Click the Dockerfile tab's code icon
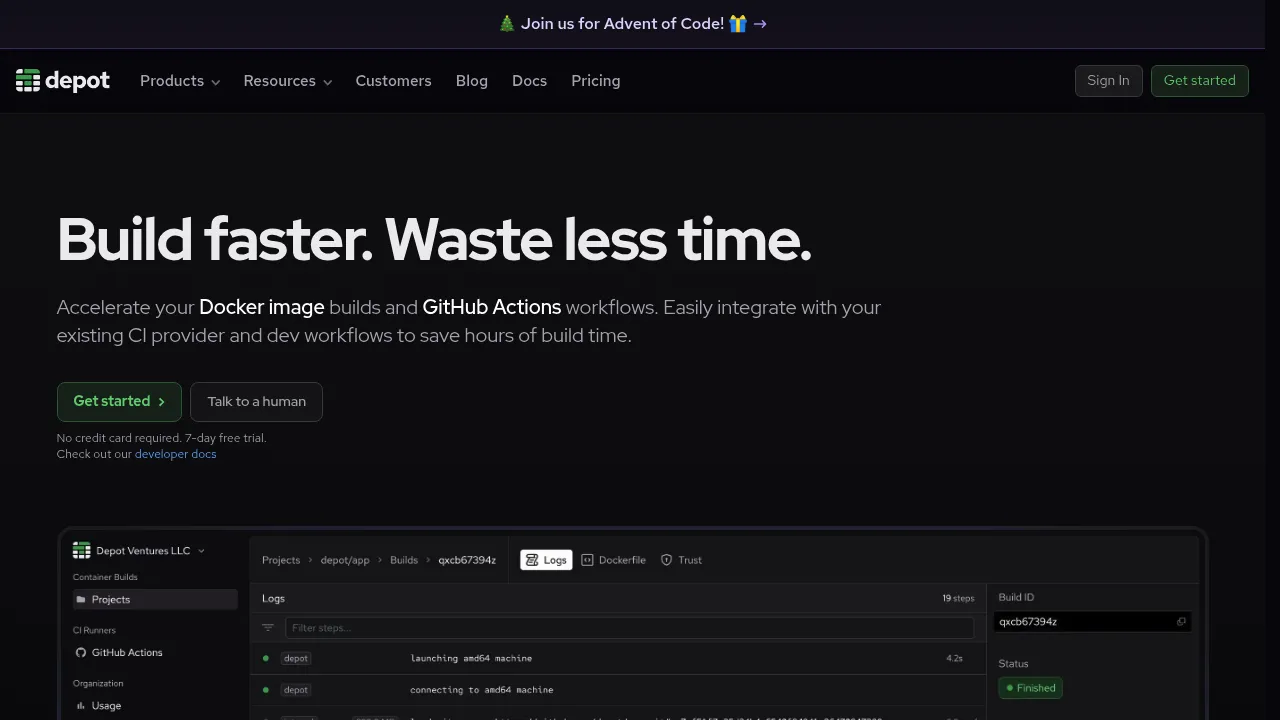 click(587, 560)
